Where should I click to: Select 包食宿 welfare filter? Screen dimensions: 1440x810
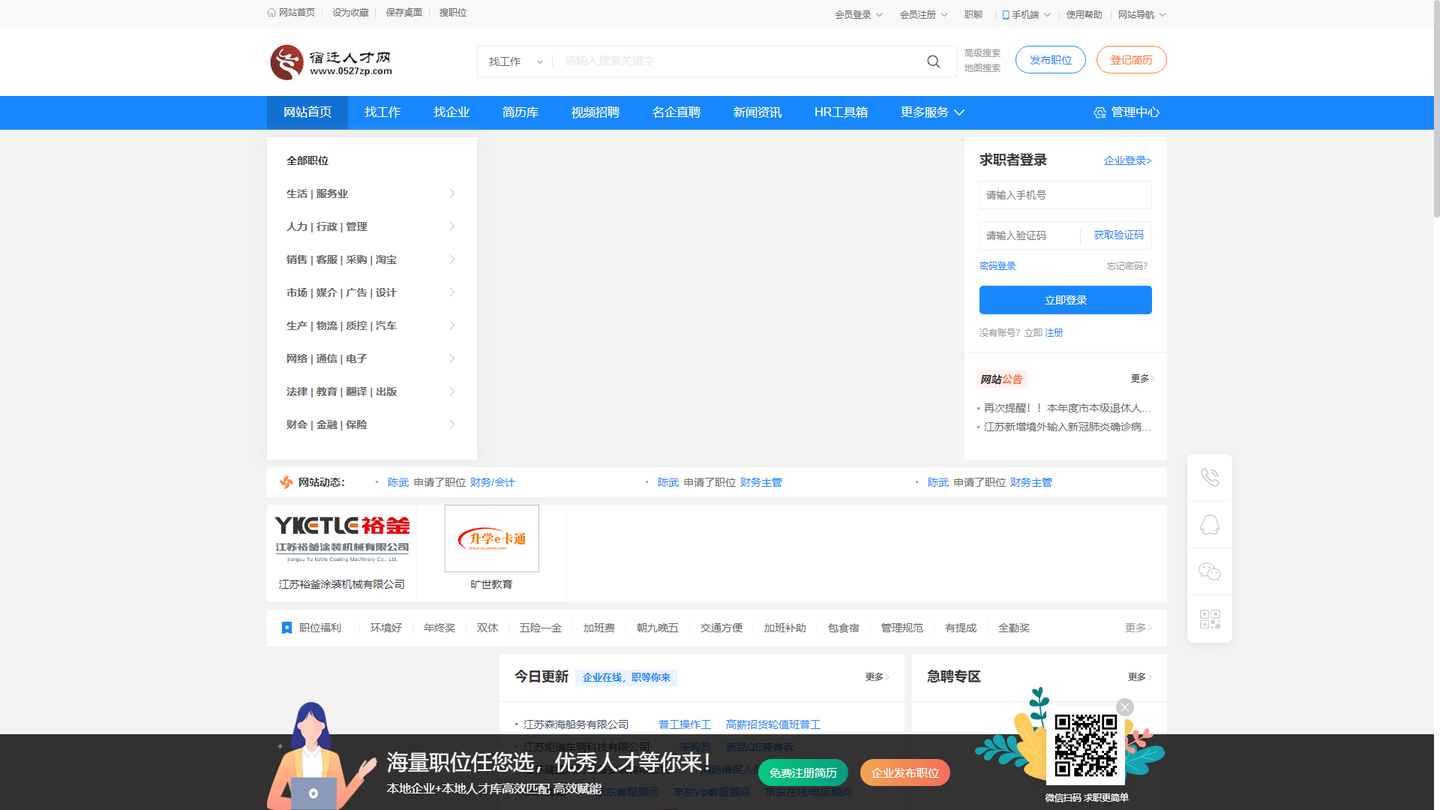(x=843, y=628)
